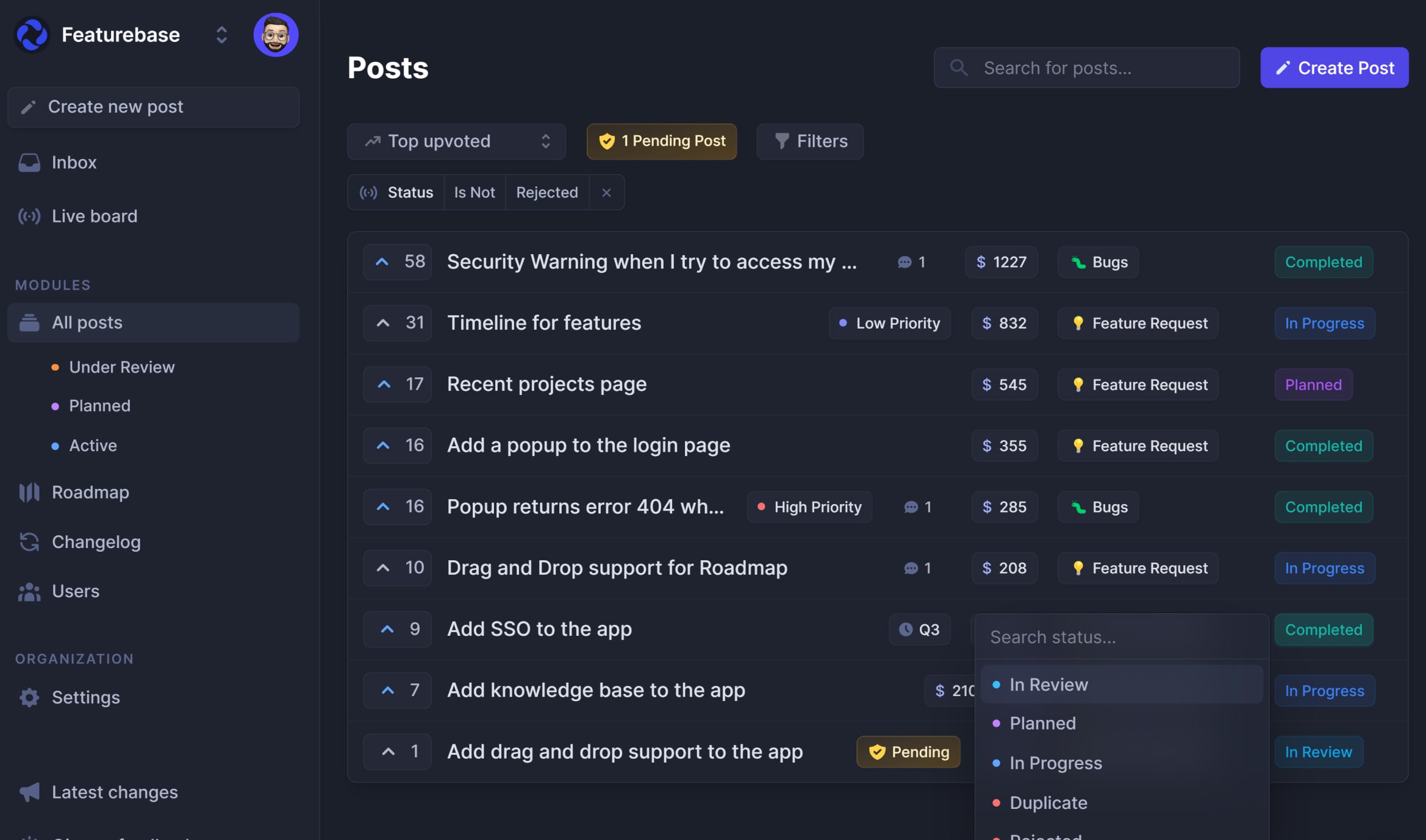This screenshot has width=1426, height=840.
Task: Open Add knowledge base to the app post
Action: (x=596, y=691)
